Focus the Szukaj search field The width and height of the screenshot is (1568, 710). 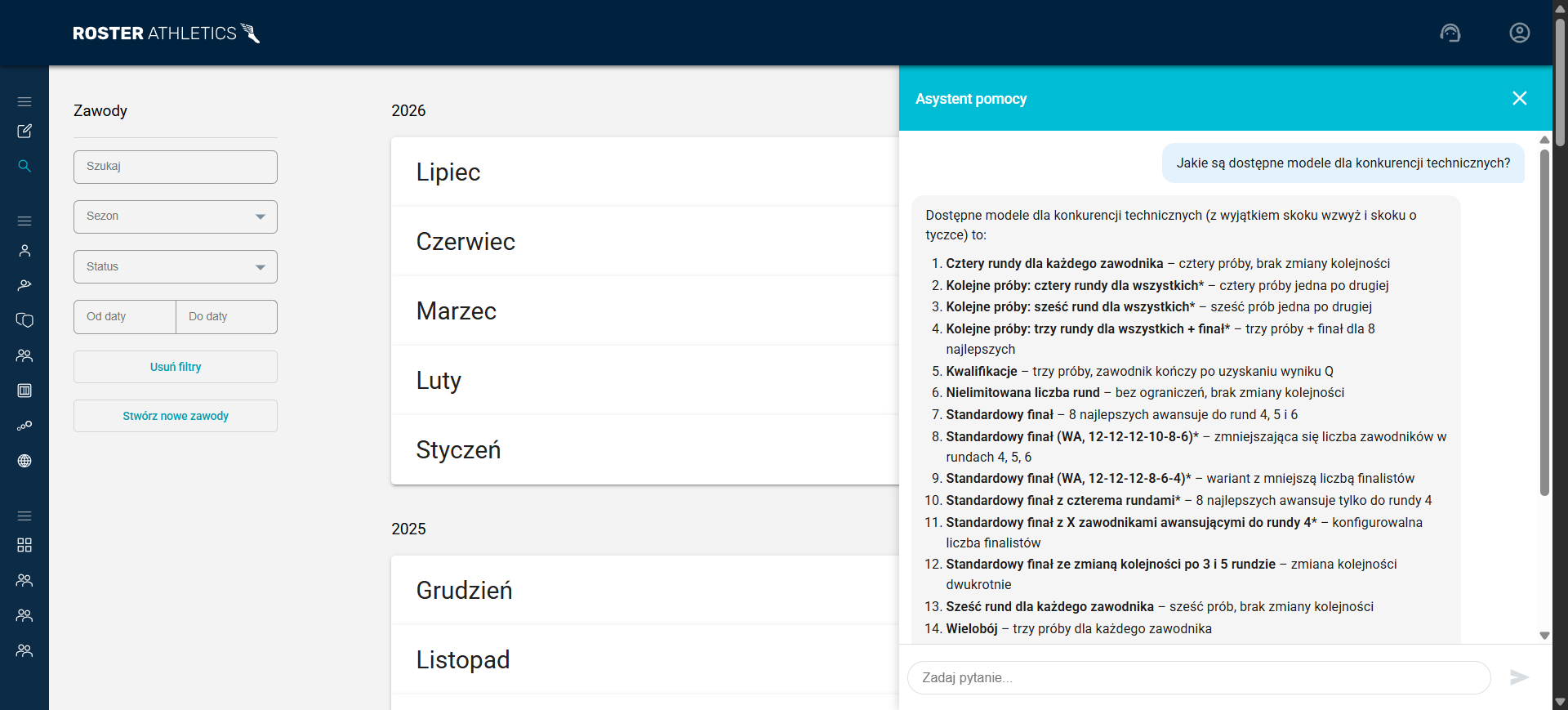pyautogui.click(x=176, y=167)
